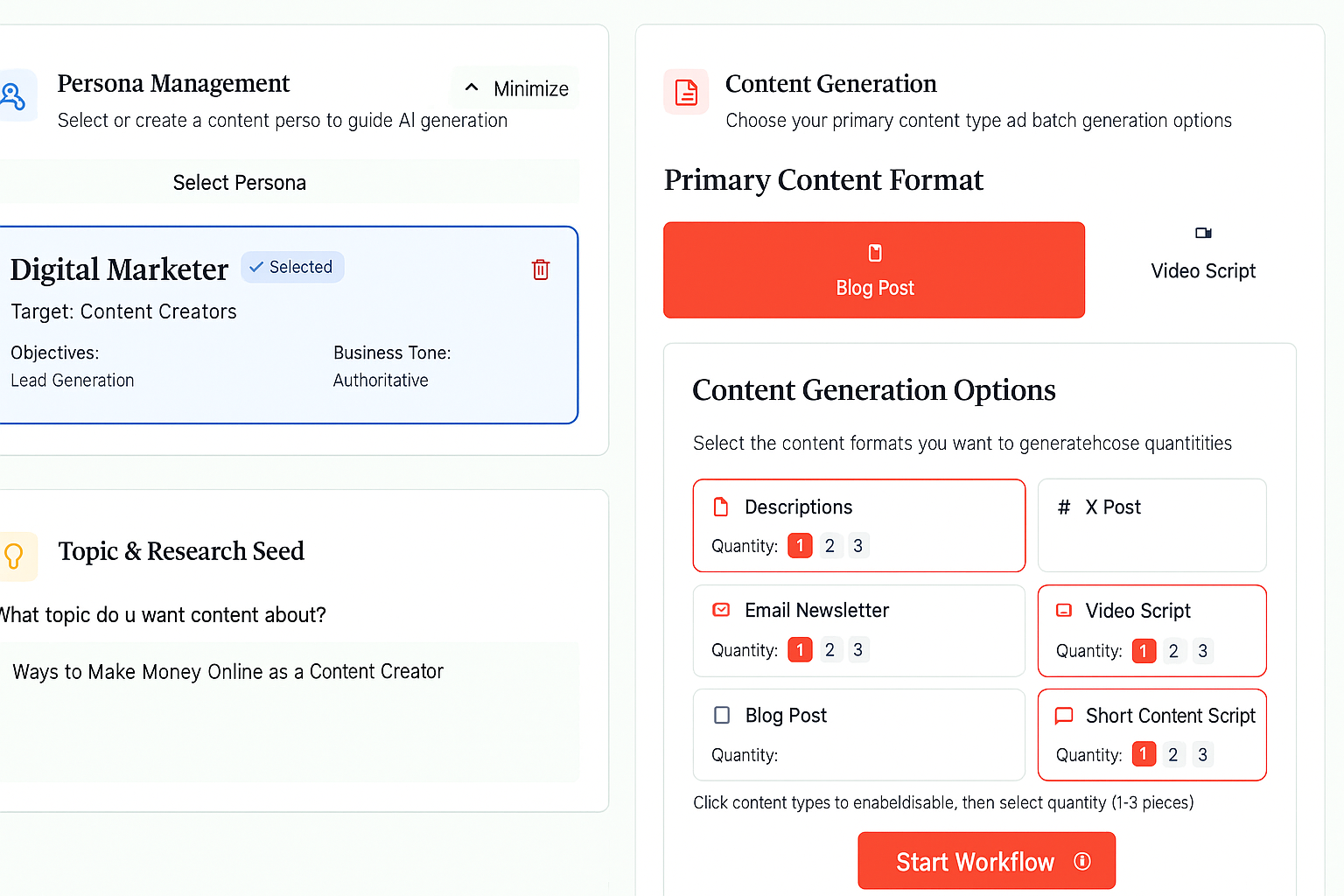Screen dimensions: 1344x896
Task: Click the Persona Management person icon
Action: pos(12,96)
